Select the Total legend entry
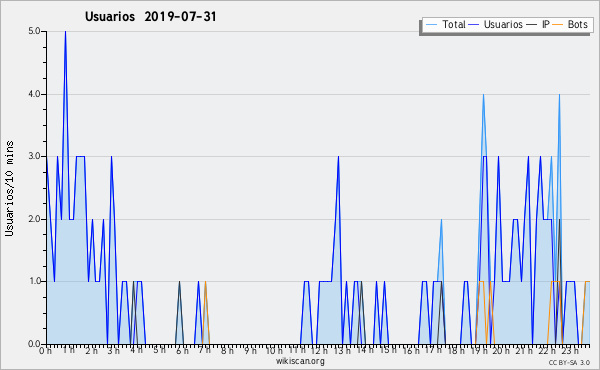 point(445,24)
